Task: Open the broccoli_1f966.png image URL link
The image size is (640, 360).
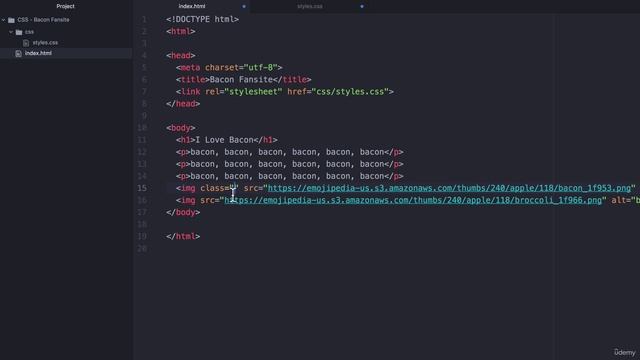Action: 413,200
